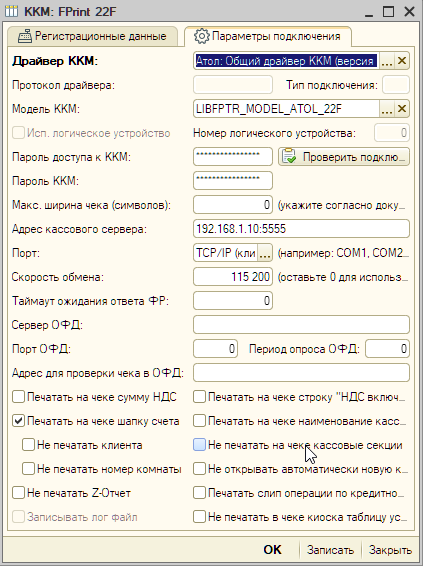Viewport: 423px width, 566px height.
Task: Click the clipboard check icon on Проверить подключение
Action: pos(289,157)
